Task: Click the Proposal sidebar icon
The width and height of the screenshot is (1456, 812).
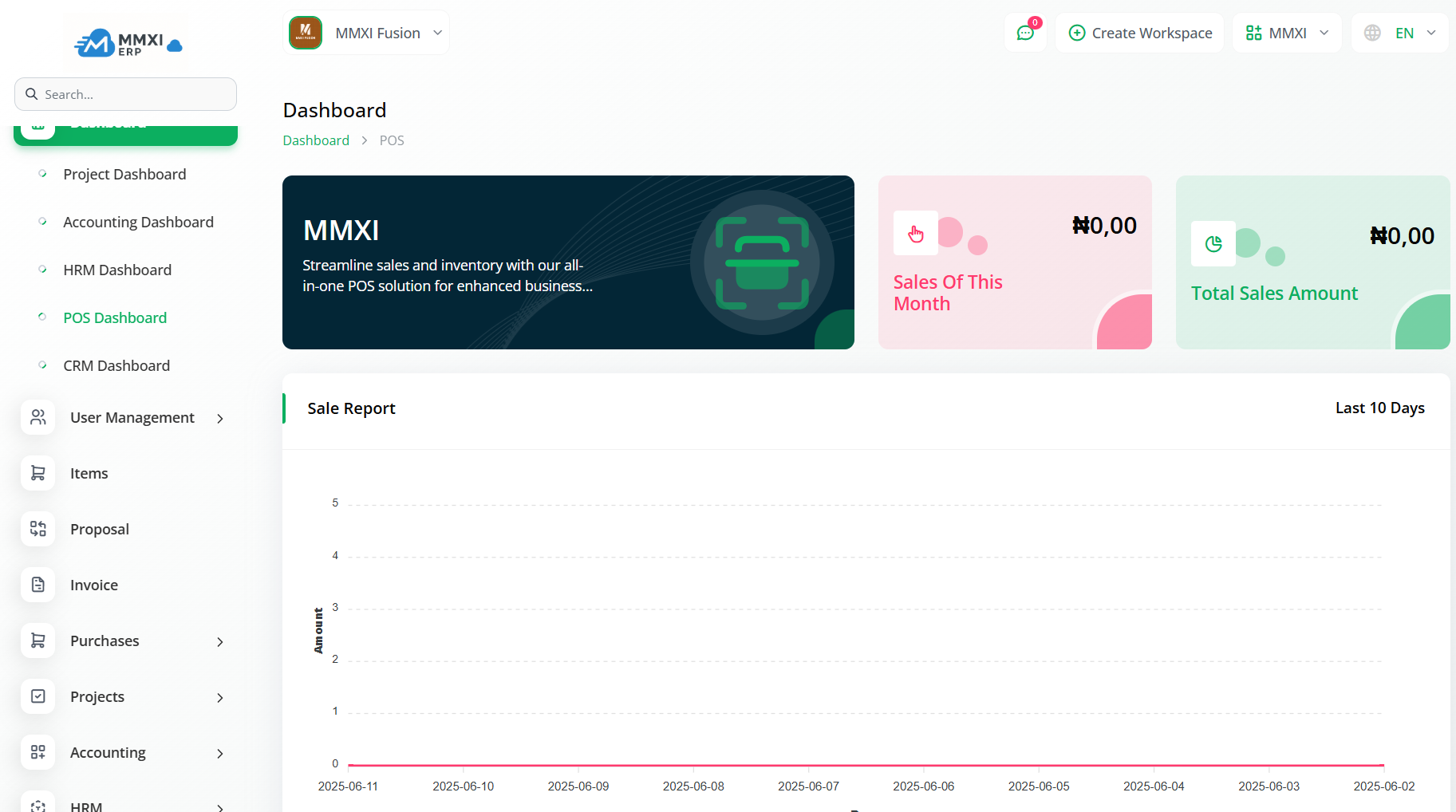Action: tap(37, 529)
